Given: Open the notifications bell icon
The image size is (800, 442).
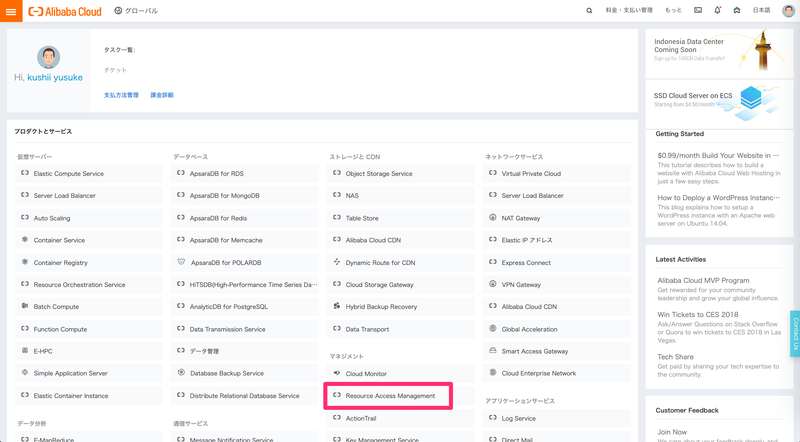Looking at the screenshot, I should [717, 10].
